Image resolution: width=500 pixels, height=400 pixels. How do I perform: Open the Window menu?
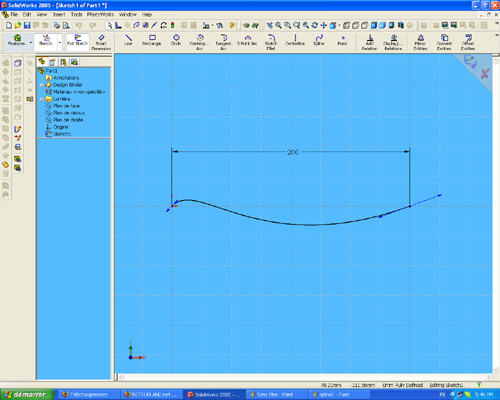tap(128, 14)
